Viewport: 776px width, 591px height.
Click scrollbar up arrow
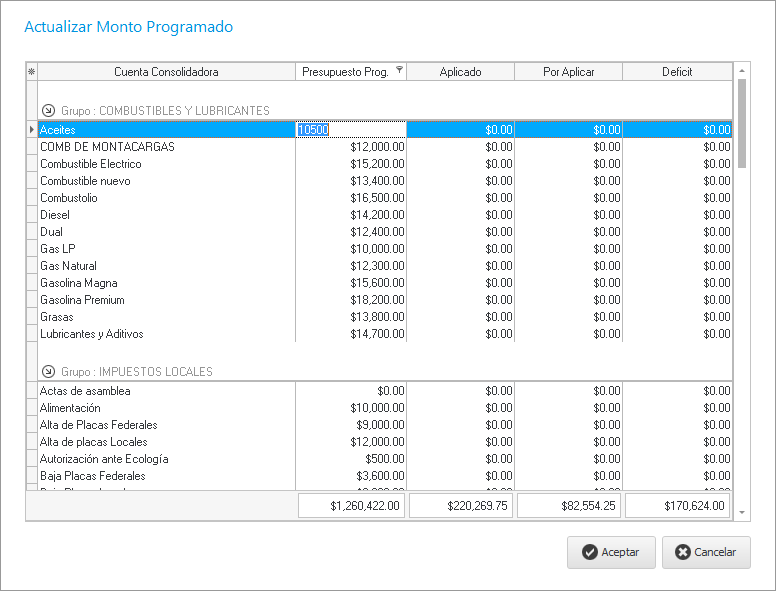tap(742, 71)
